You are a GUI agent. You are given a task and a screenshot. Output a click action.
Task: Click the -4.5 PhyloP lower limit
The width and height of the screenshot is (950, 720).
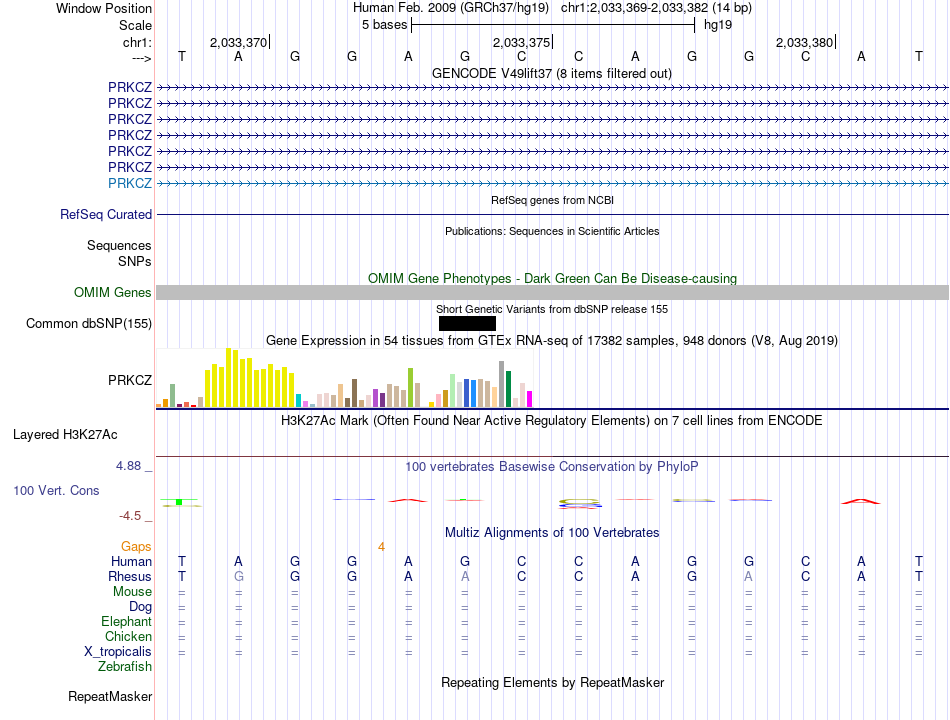click(130, 516)
